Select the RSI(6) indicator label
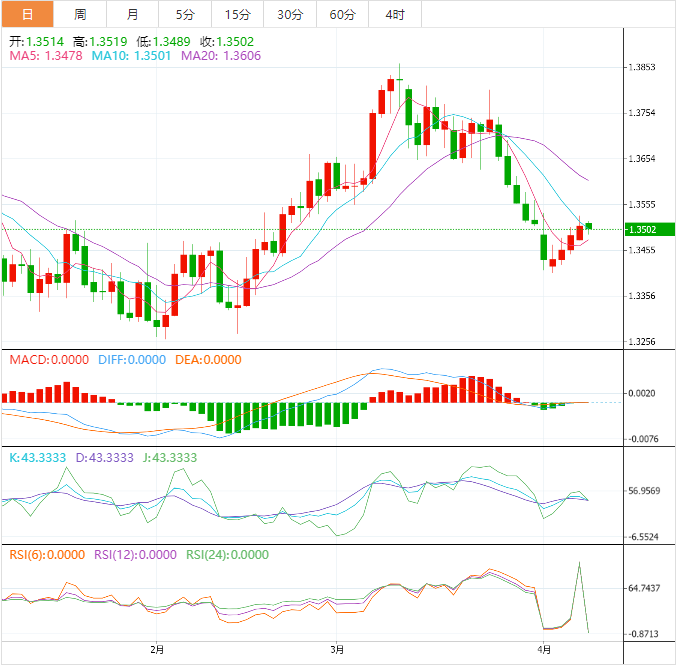 point(46,554)
